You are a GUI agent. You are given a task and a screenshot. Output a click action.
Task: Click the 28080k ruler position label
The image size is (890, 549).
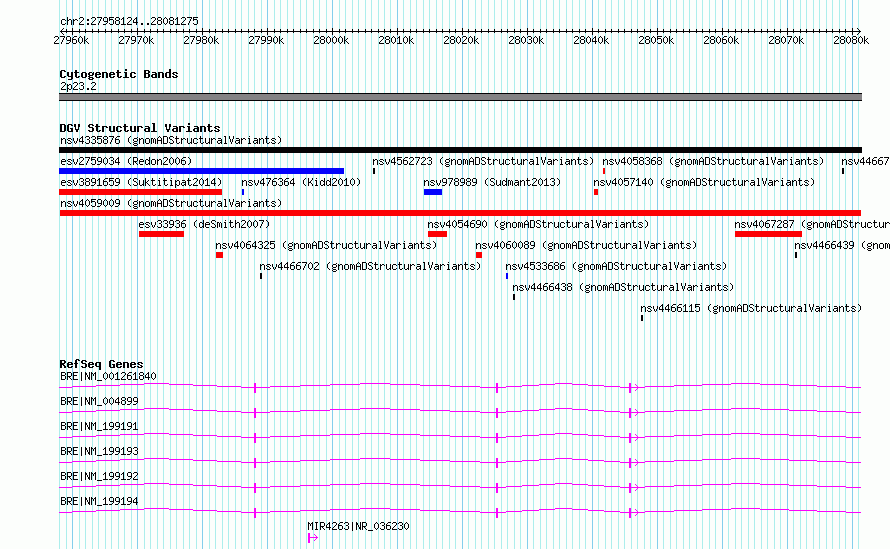click(851, 40)
